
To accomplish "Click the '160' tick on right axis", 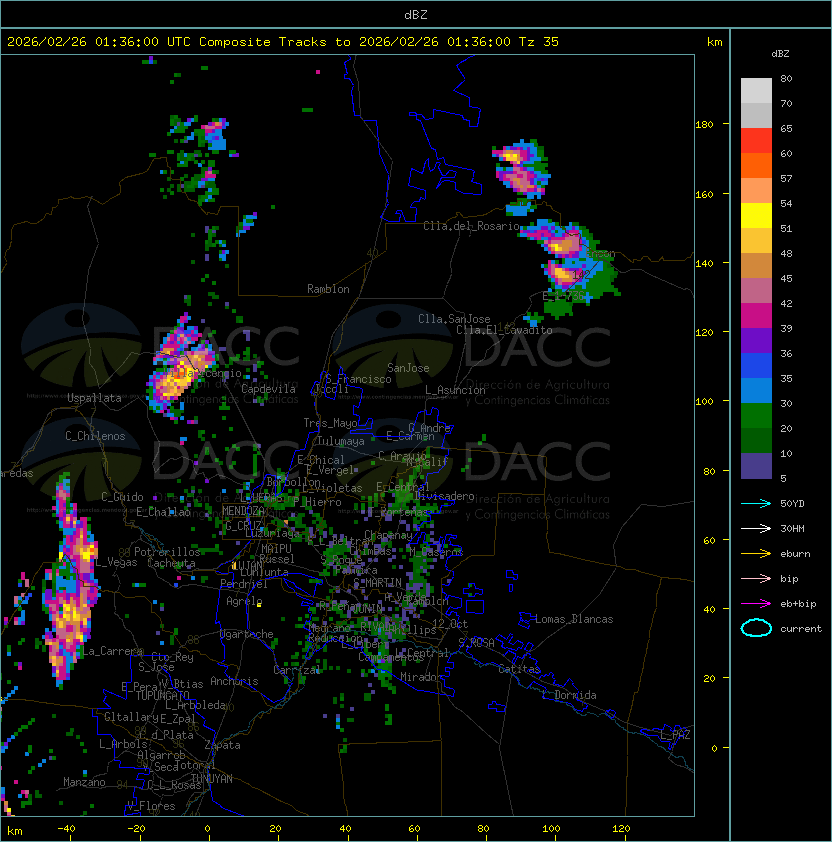I will (704, 194).
